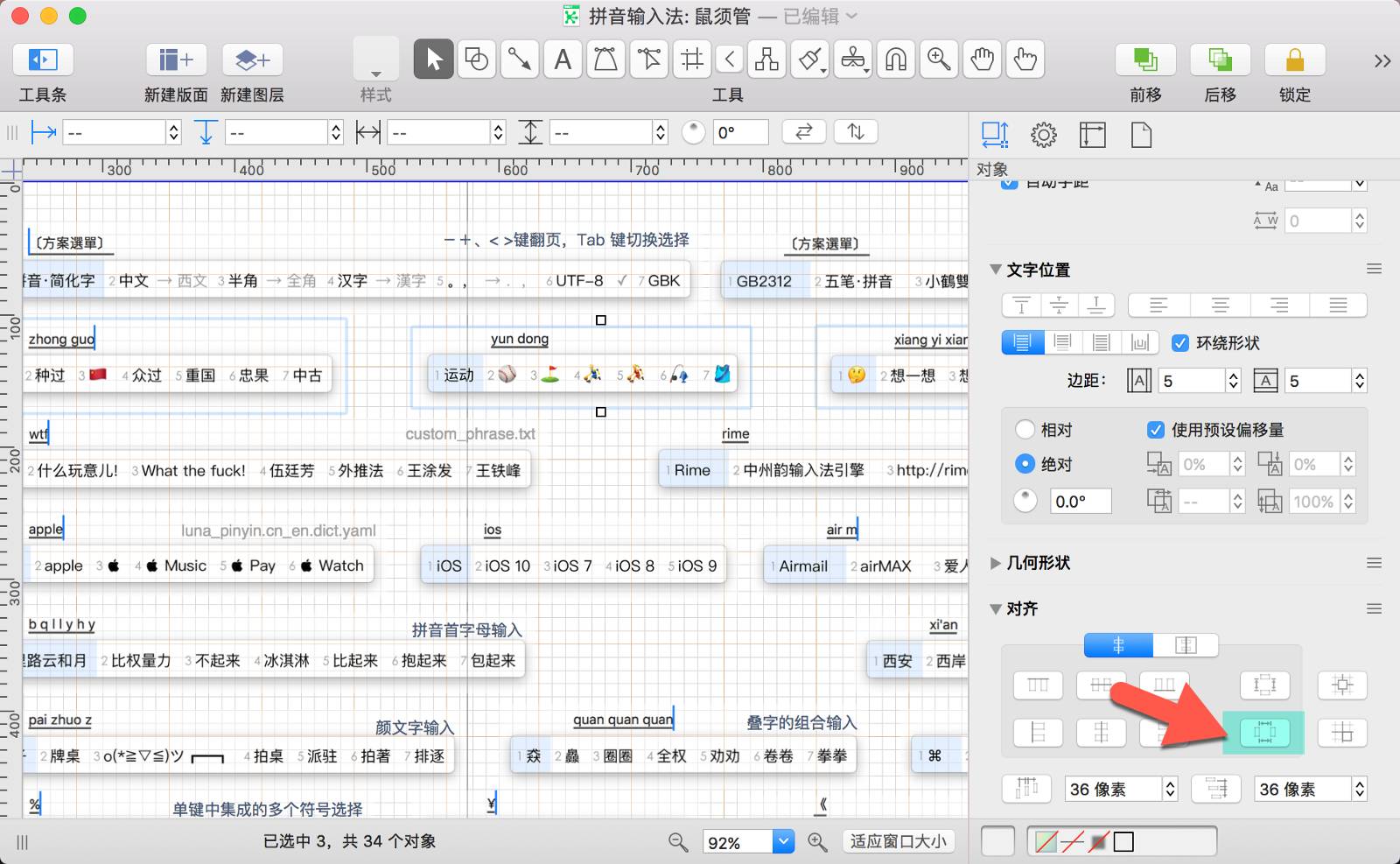Click New Layer toolbar icon
This screenshot has width=1400, height=864.
click(x=252, y=60)
